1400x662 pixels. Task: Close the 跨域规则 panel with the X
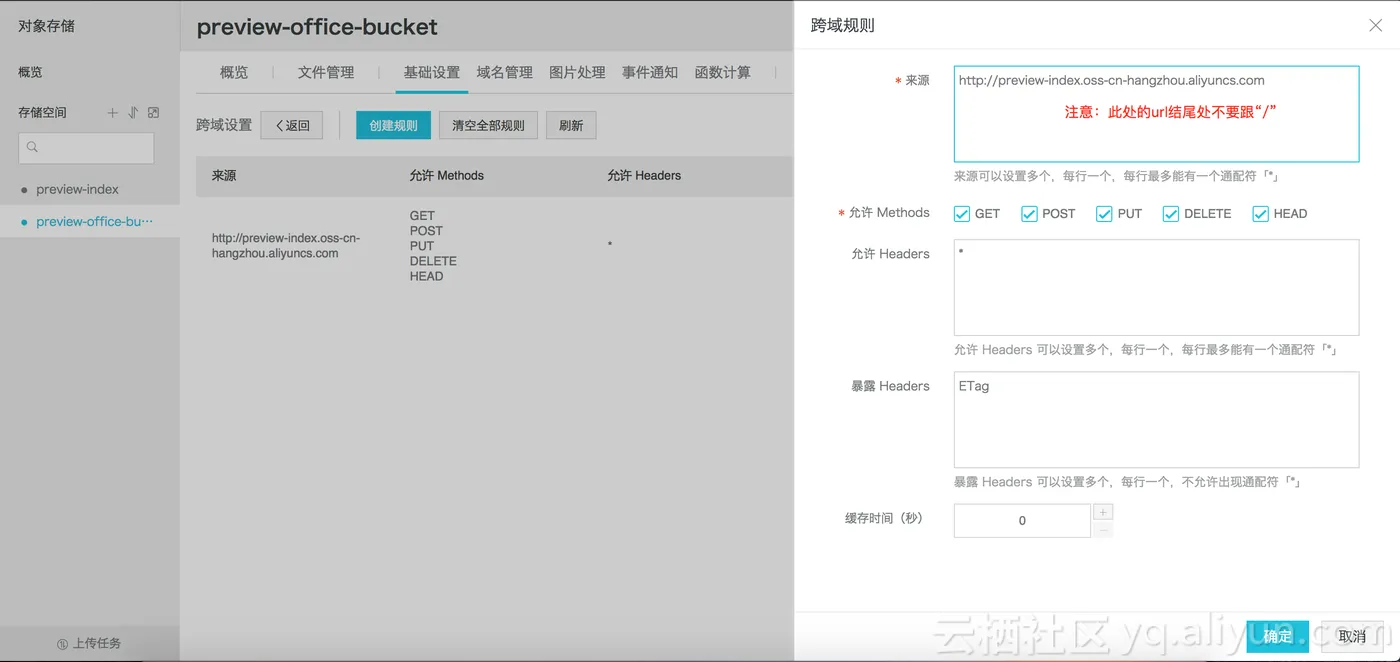1376,25
